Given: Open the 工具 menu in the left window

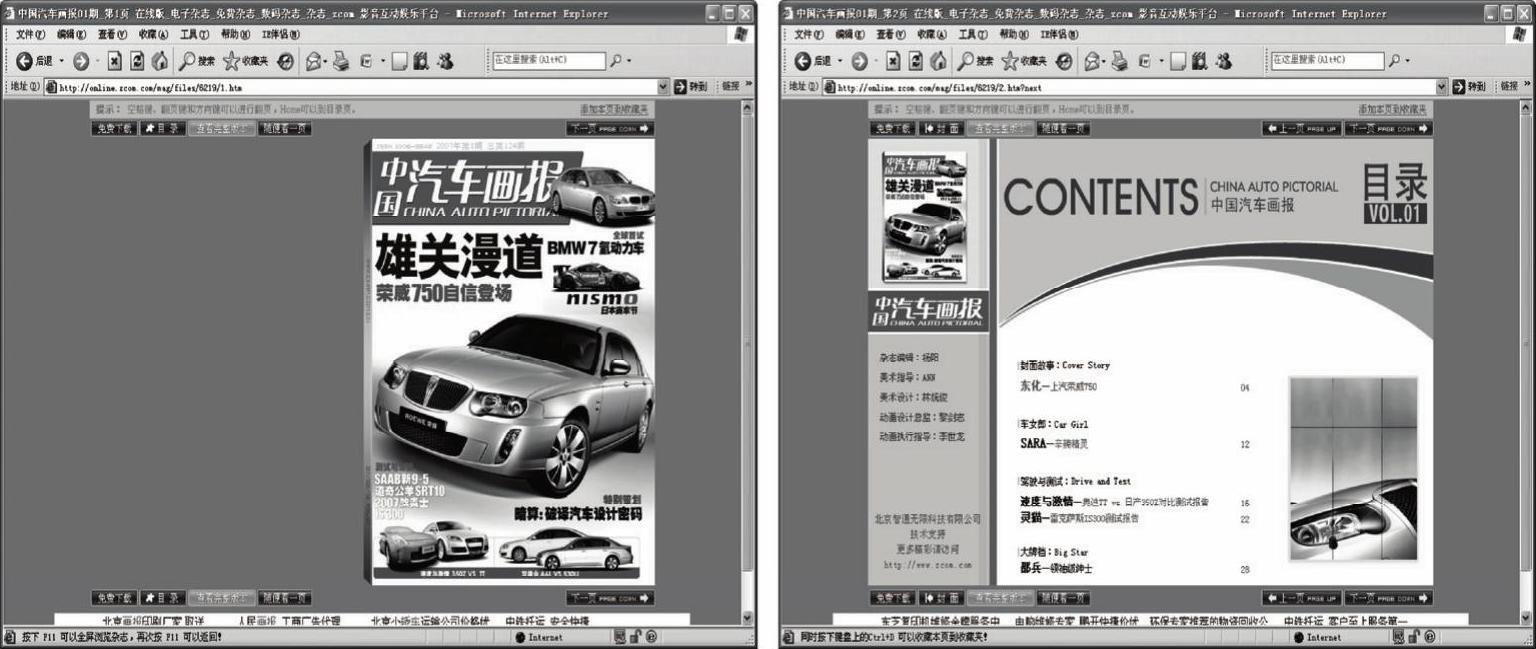Looking at the screenshot, I should point(194,34).
